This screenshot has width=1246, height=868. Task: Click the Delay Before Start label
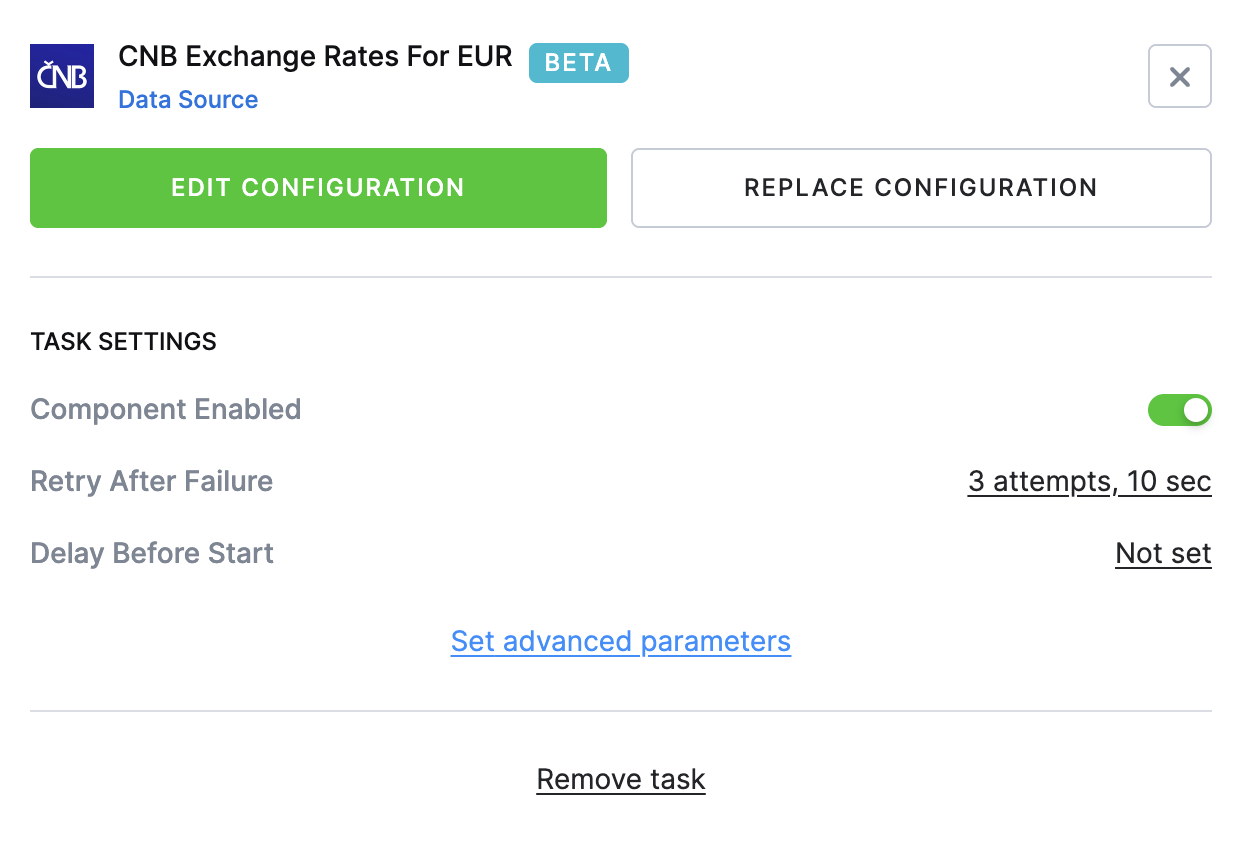pos(152,554)
